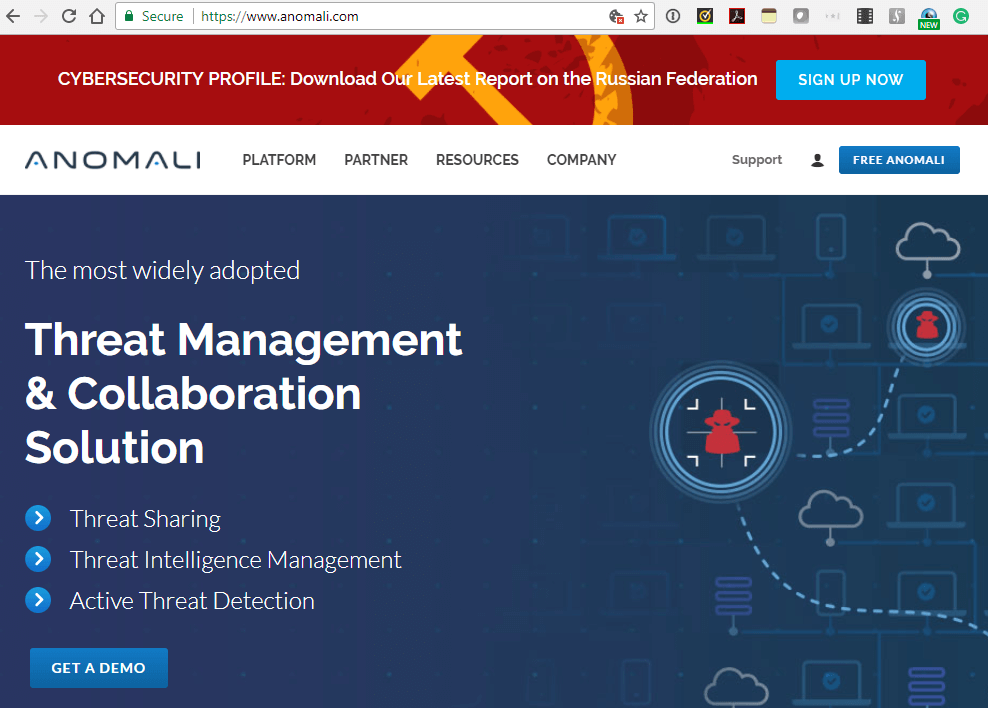Viewport: 988px width, 708px height.
Task: Open the Grammarly browser extension
Action: click(960, 16)
